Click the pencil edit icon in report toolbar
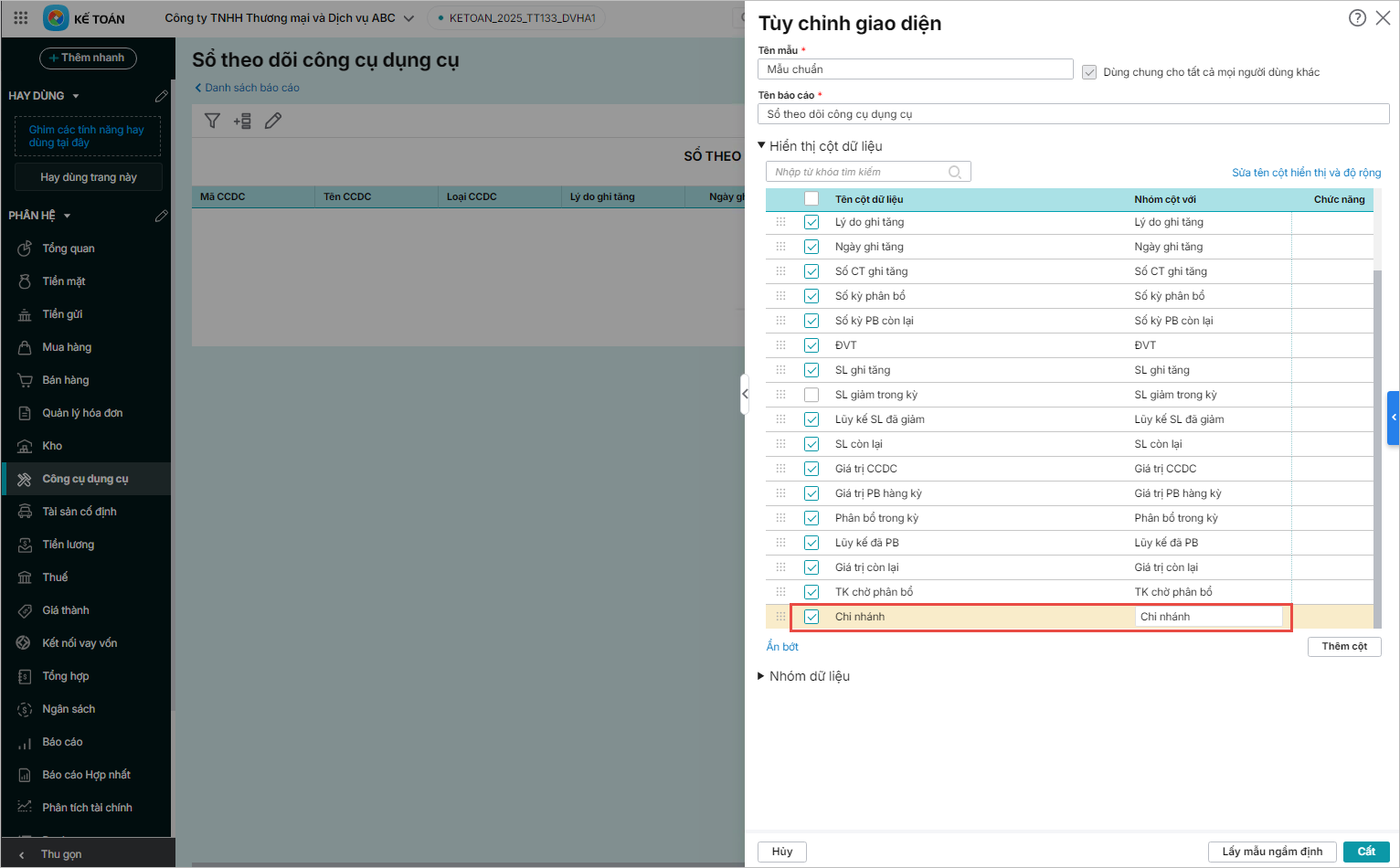Screen dimensions: 1400x868 [273, 121]
